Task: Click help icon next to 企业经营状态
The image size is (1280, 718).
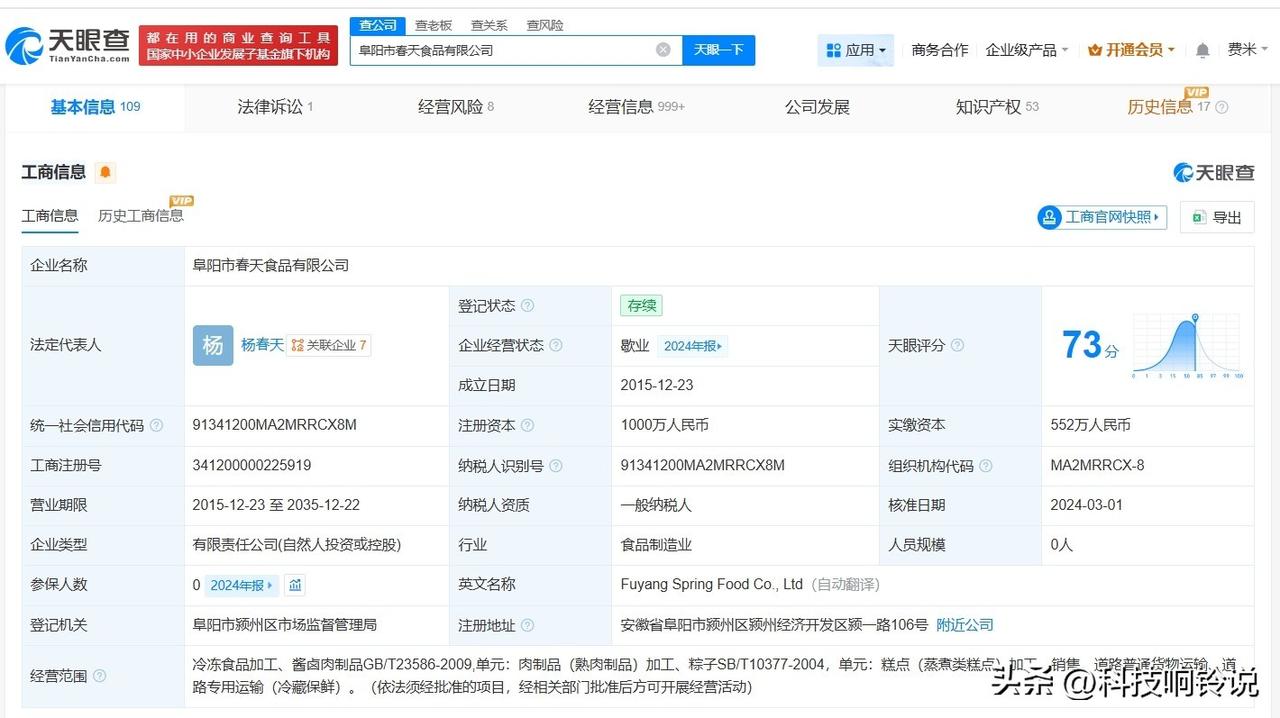Action: [x=556, y=345]
